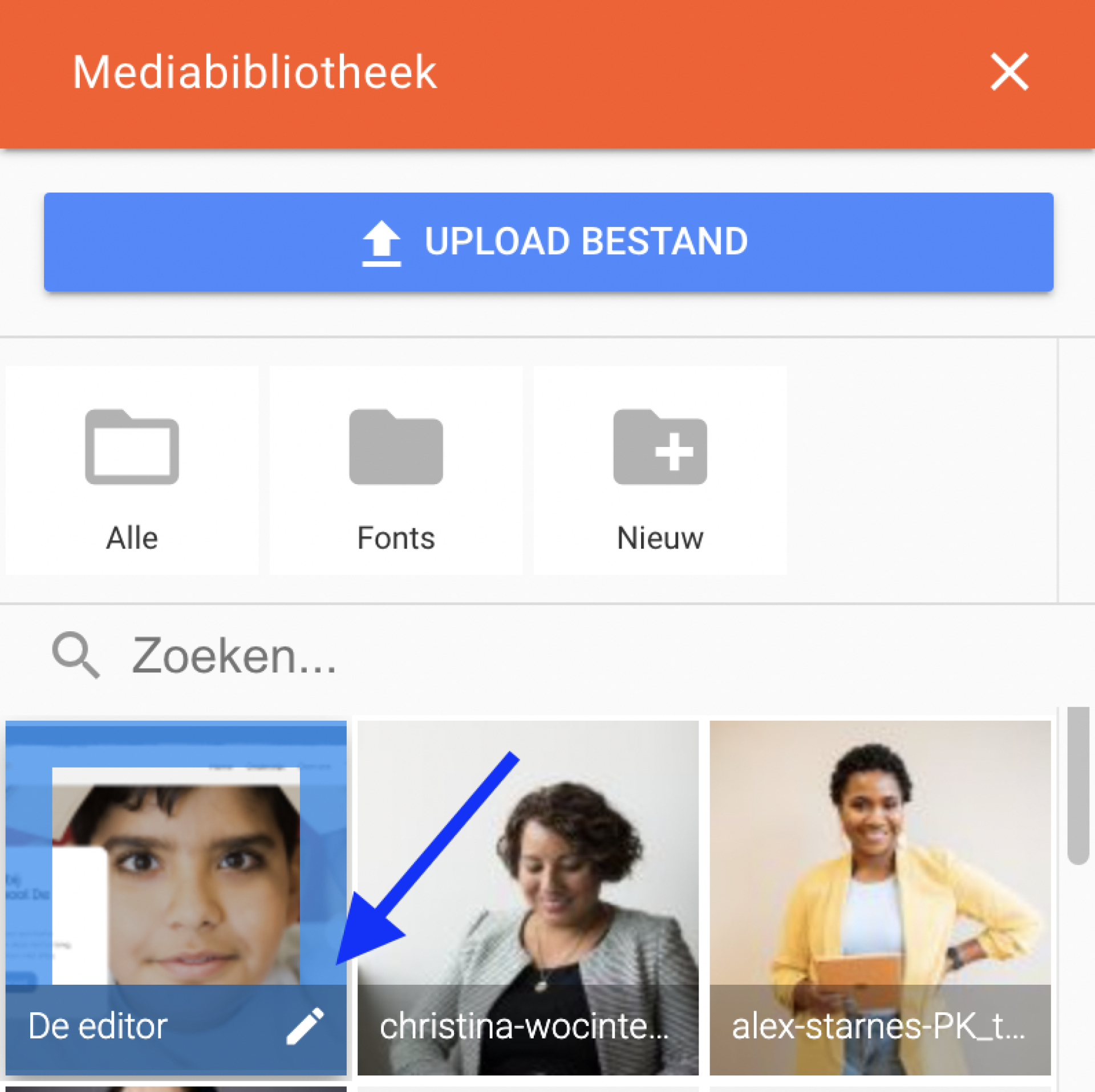Click the 'Alle' folder label
Screen dimensions: 1095x1092
[x=132, y=538]
